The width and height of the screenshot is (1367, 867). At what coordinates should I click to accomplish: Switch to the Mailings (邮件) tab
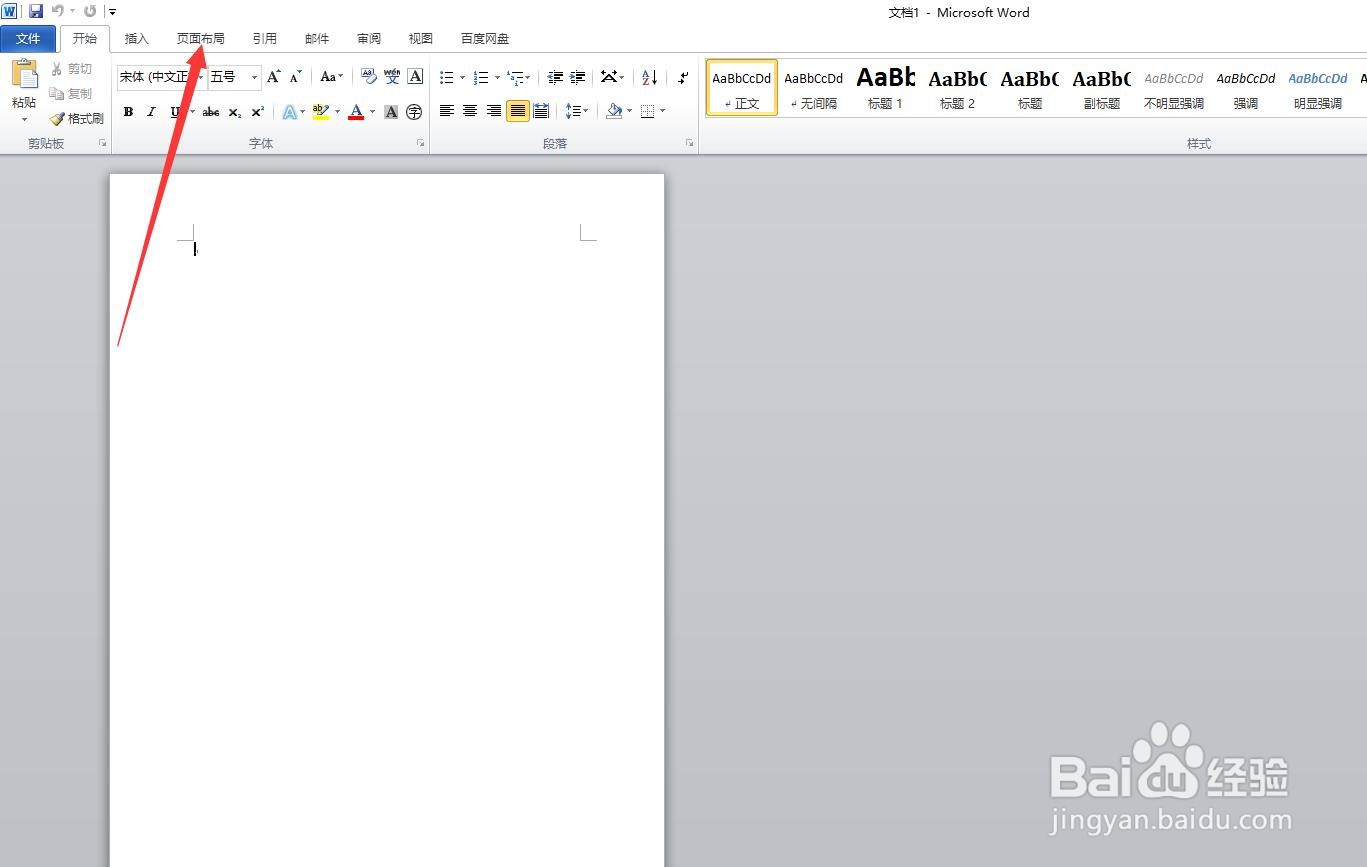click(317, 39)
